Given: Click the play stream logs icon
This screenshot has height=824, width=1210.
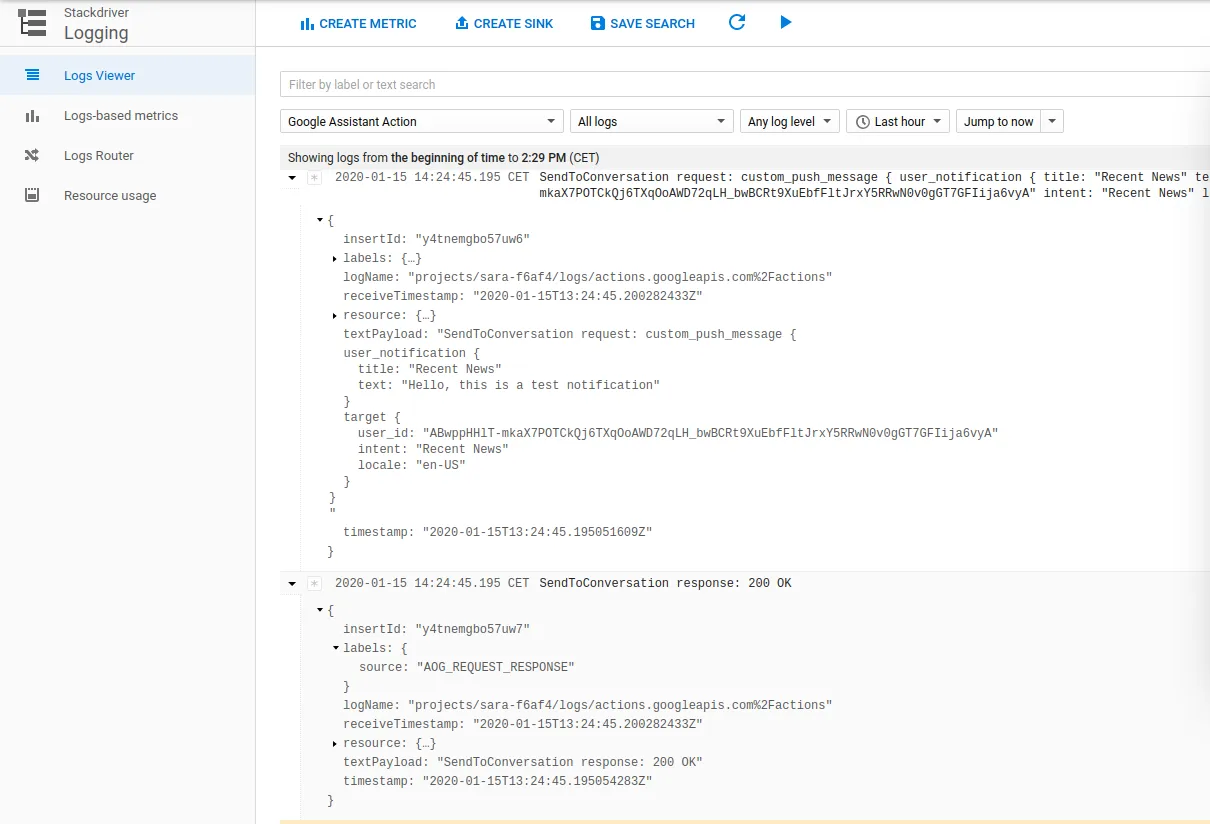Looking at the screenshot, I should 786,22.
